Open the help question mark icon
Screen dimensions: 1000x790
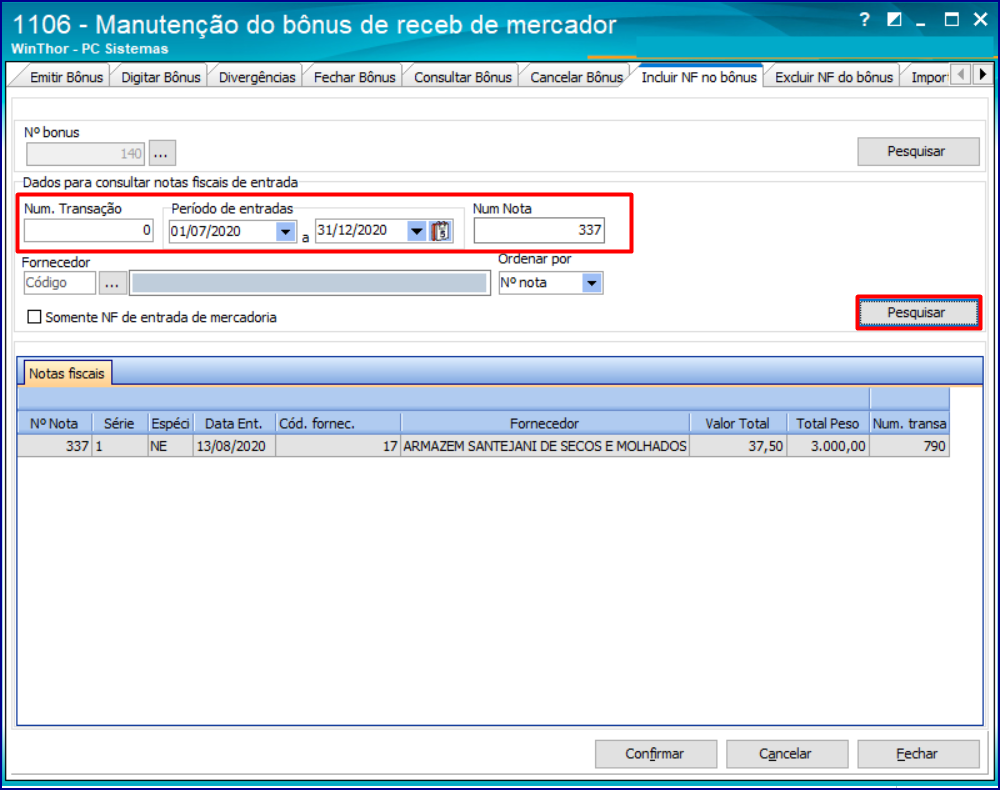pyautogui.click(x=864, y=20)
